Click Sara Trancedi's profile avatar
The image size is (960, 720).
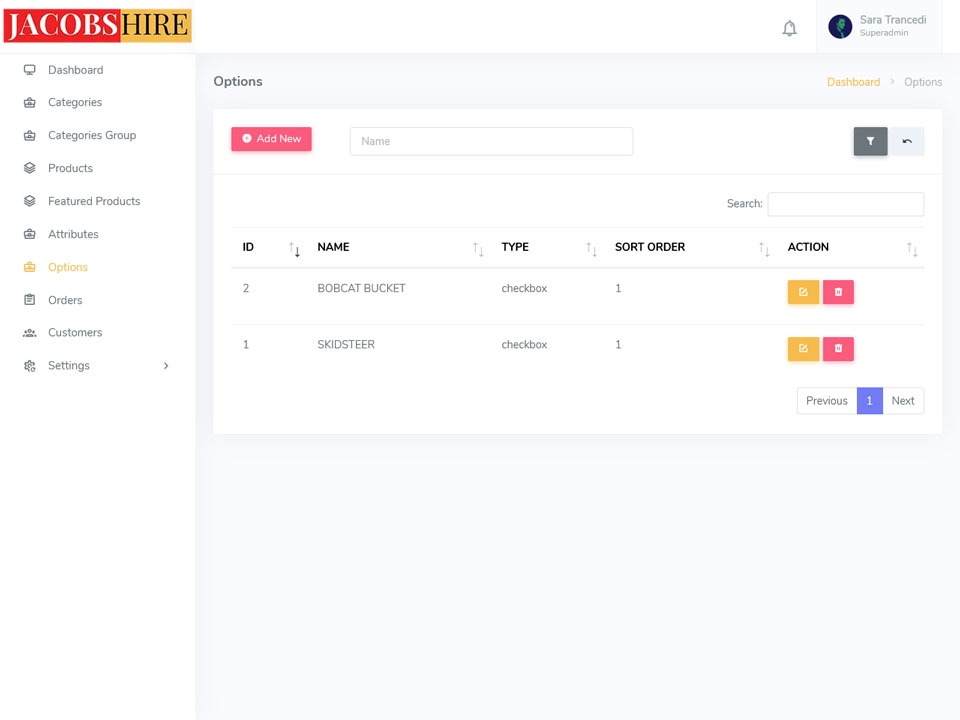[840, 27]
